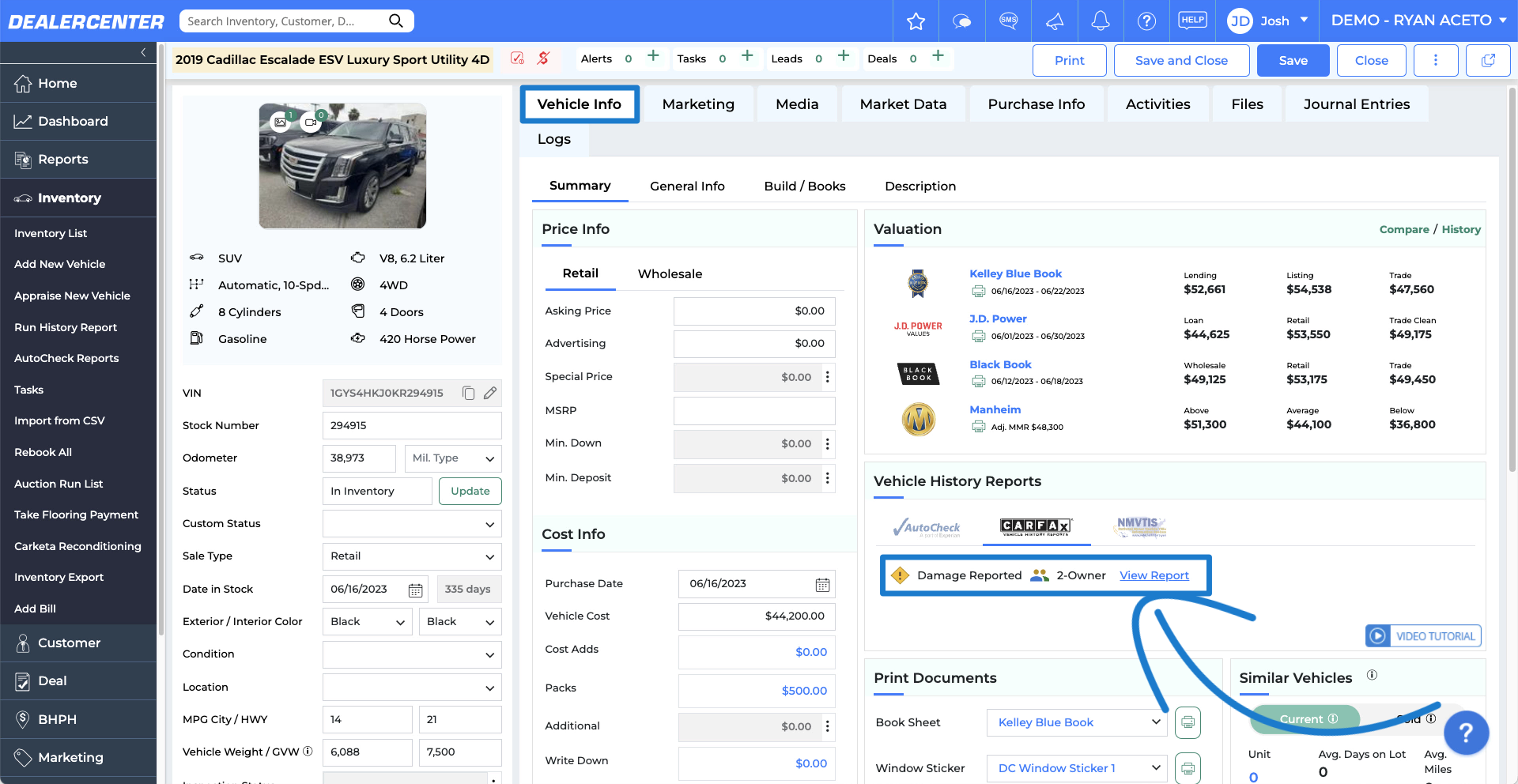
Task: Open the DC Window Sticker 1 dropdown
Action: (1077, 768)
